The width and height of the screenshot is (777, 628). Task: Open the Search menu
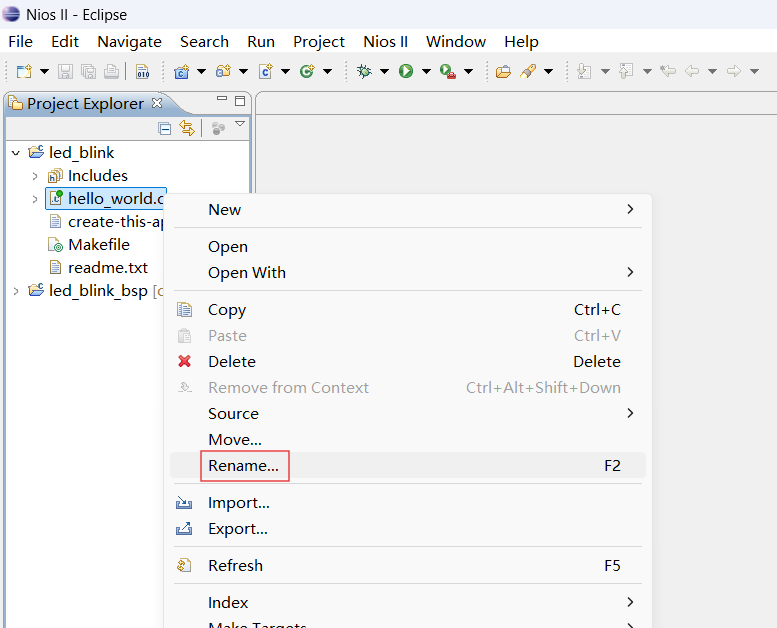click(204, 42)
